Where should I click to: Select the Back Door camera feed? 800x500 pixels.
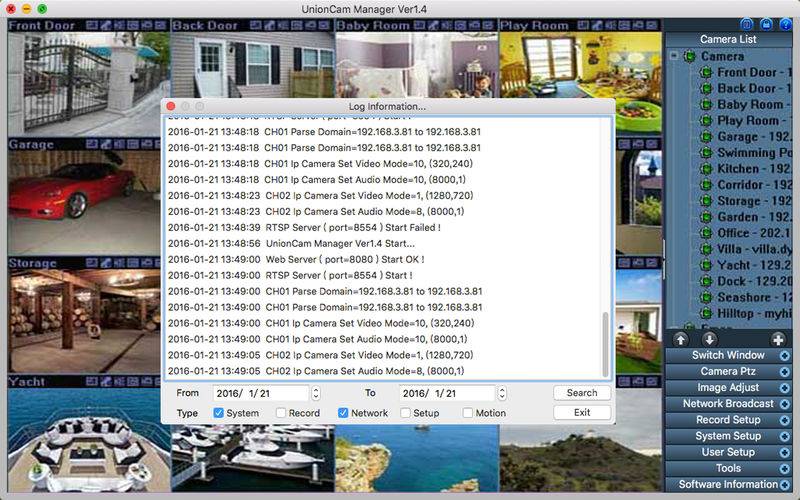point(252,65)
